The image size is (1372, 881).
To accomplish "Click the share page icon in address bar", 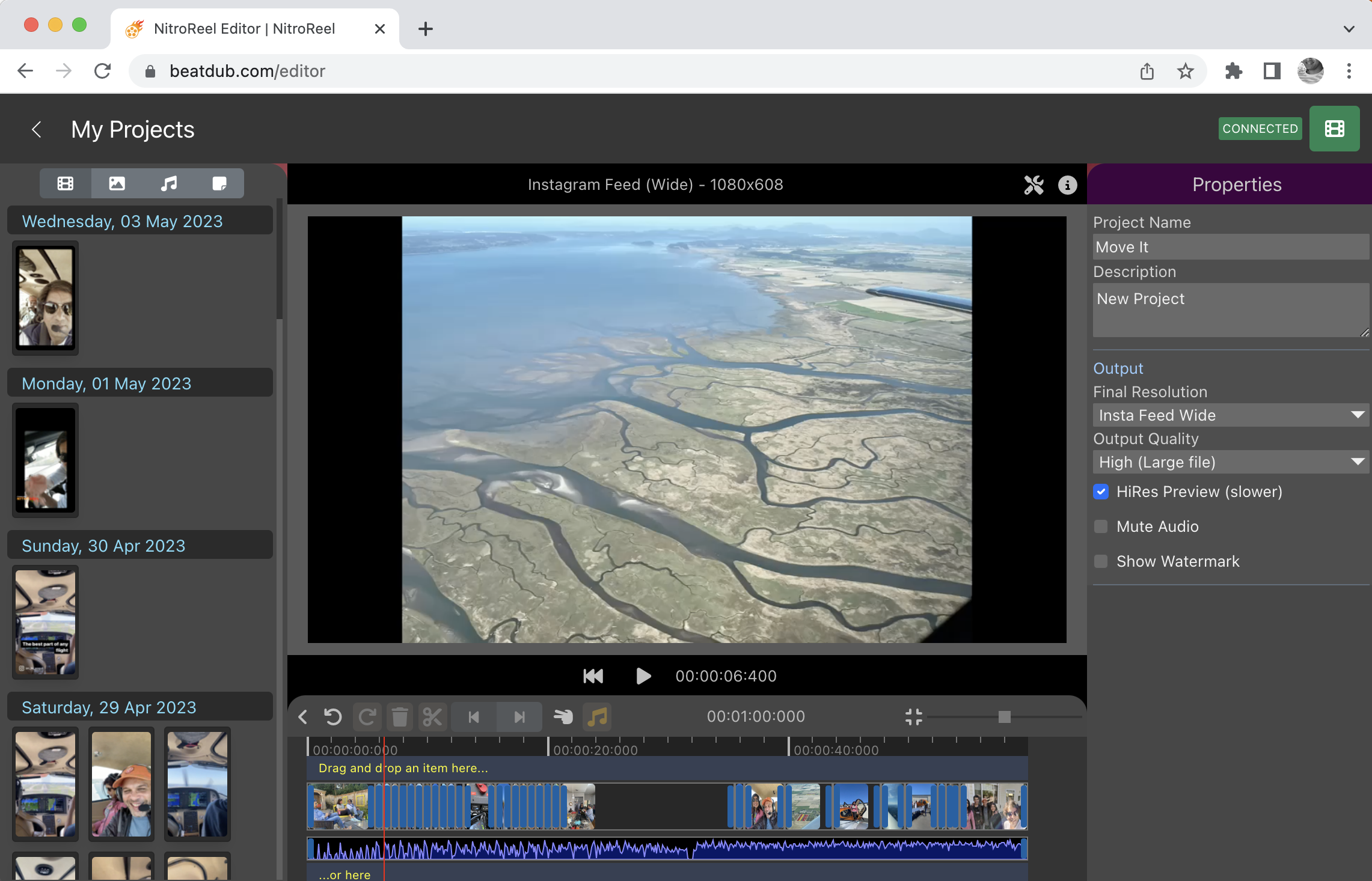I will pyautogui.click(x=1147, y=71).
